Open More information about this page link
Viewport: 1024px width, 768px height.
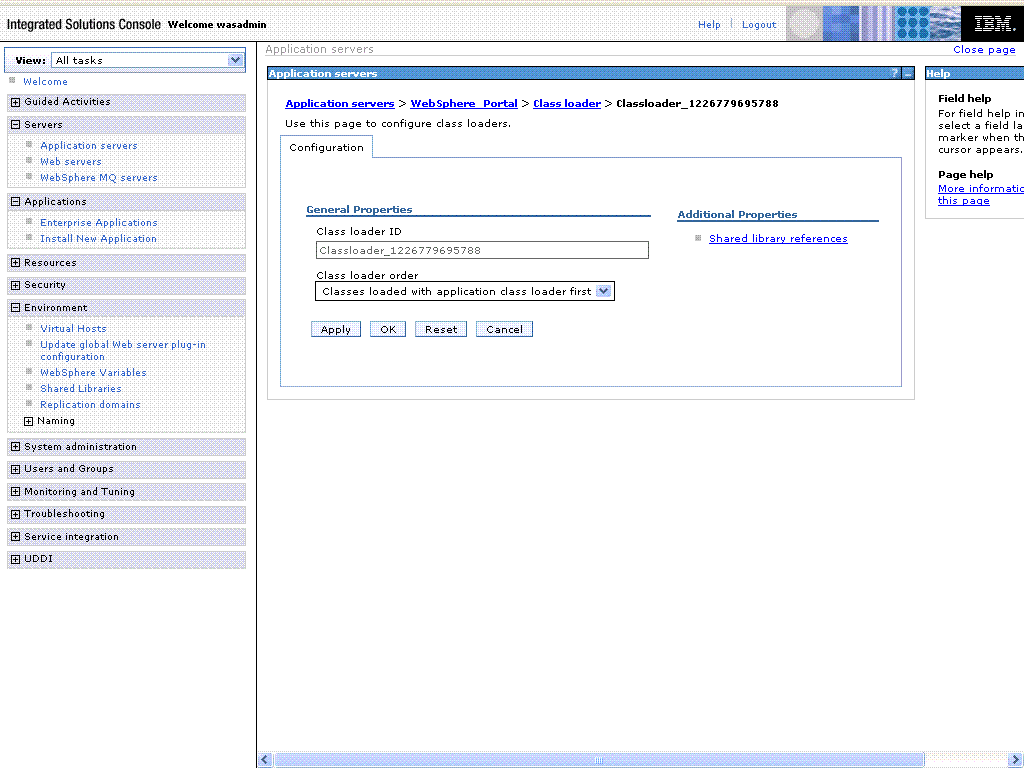(x=981, y=195)
